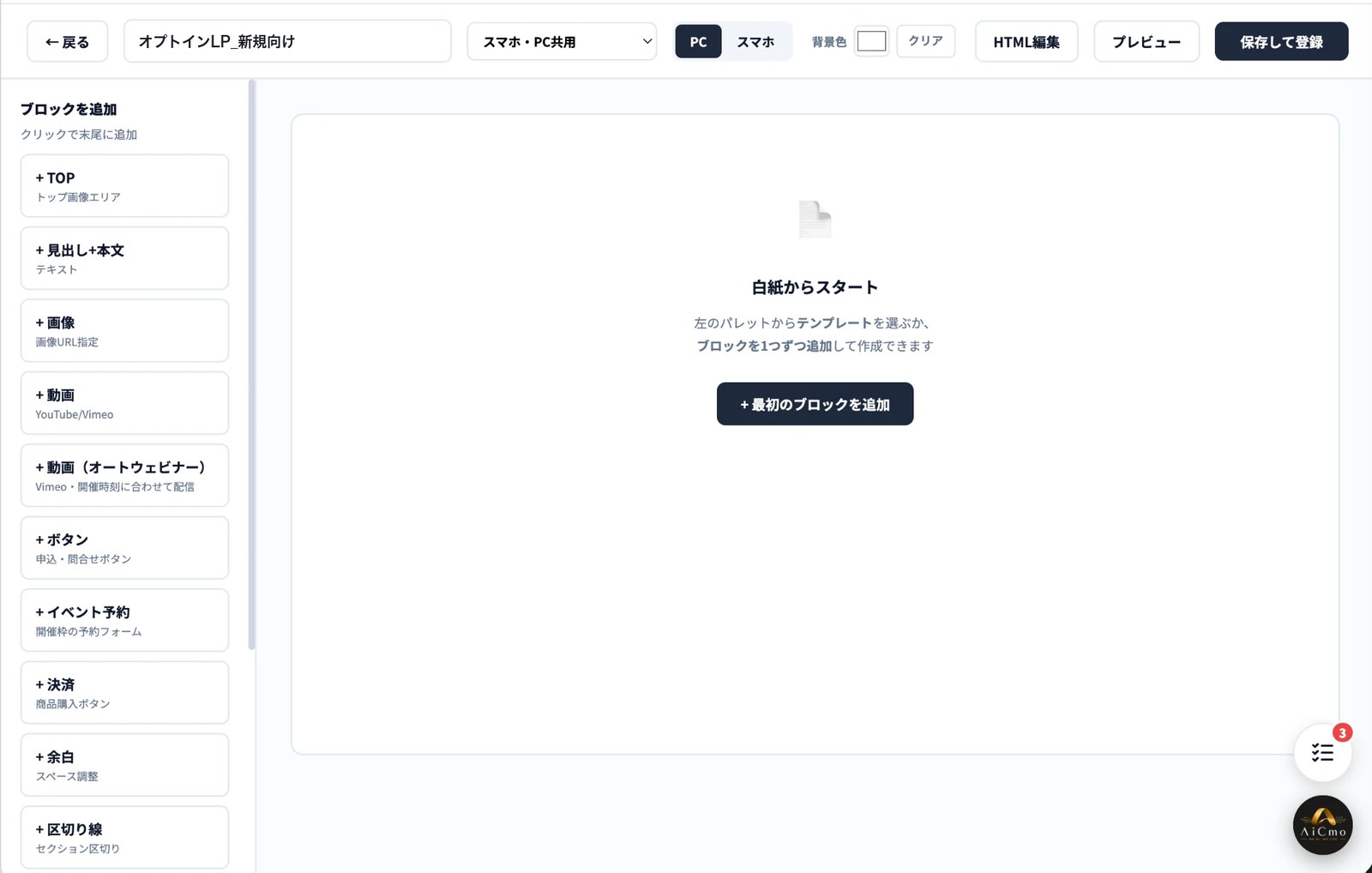1372x873 pixels.
Task: Switch preview to スマホ mode
Action: point(755,41)
